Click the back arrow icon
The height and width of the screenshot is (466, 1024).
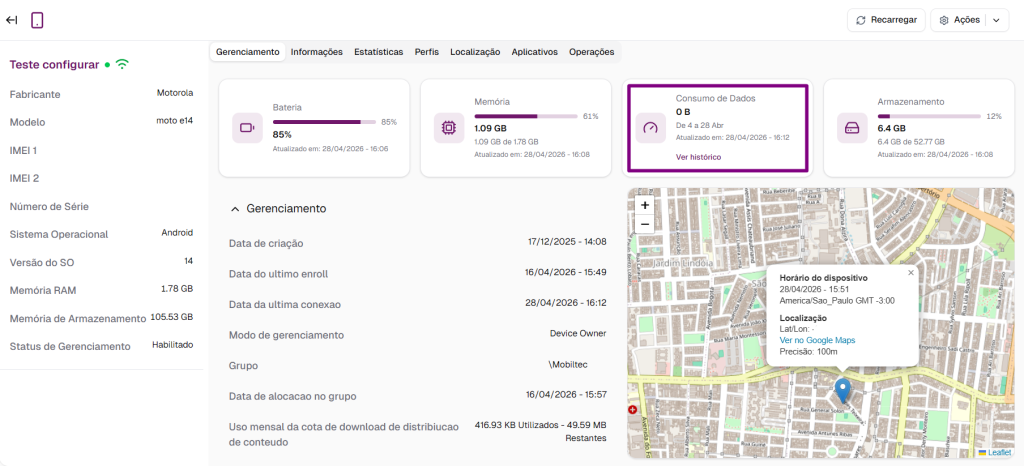(12, 20)
